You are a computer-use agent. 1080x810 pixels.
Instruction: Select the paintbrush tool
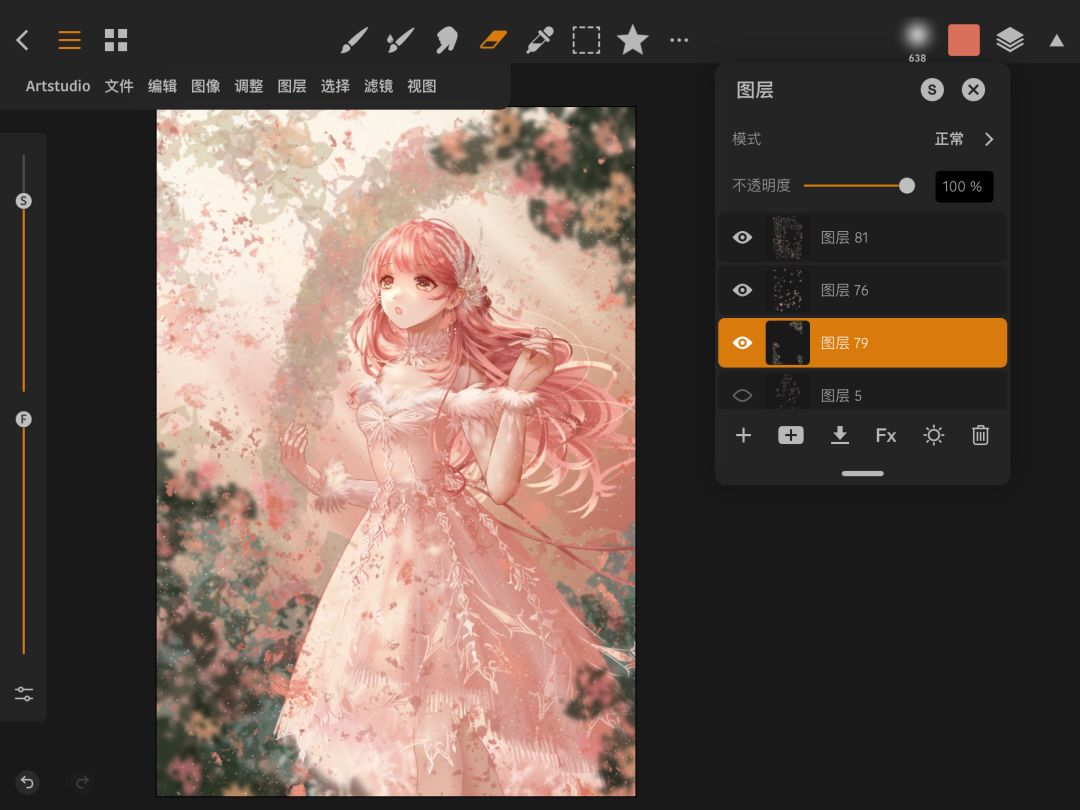(x=354, y=40)
